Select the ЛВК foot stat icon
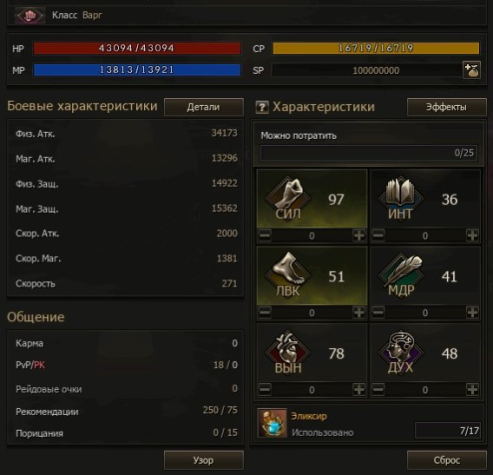Viewport: 493px width, 475px height. coord(288,273)
